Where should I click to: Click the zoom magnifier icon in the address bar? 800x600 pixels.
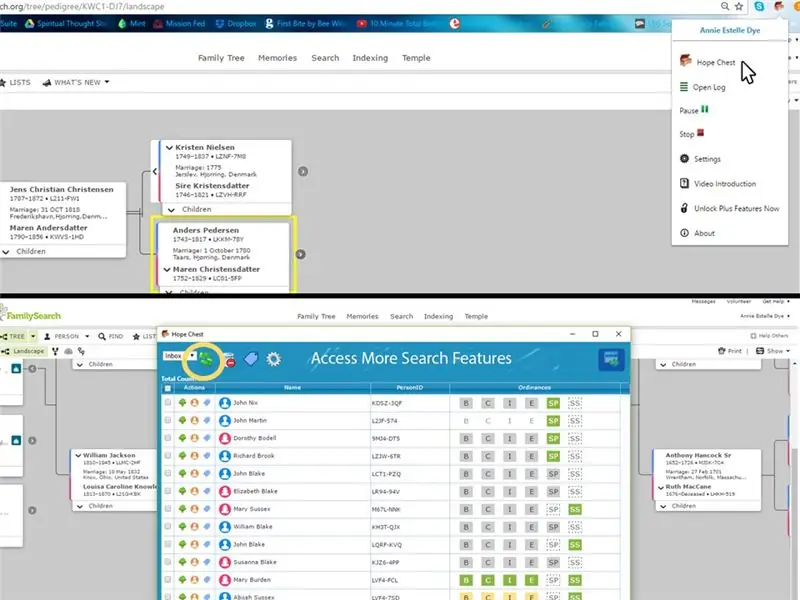click(725, 6)
